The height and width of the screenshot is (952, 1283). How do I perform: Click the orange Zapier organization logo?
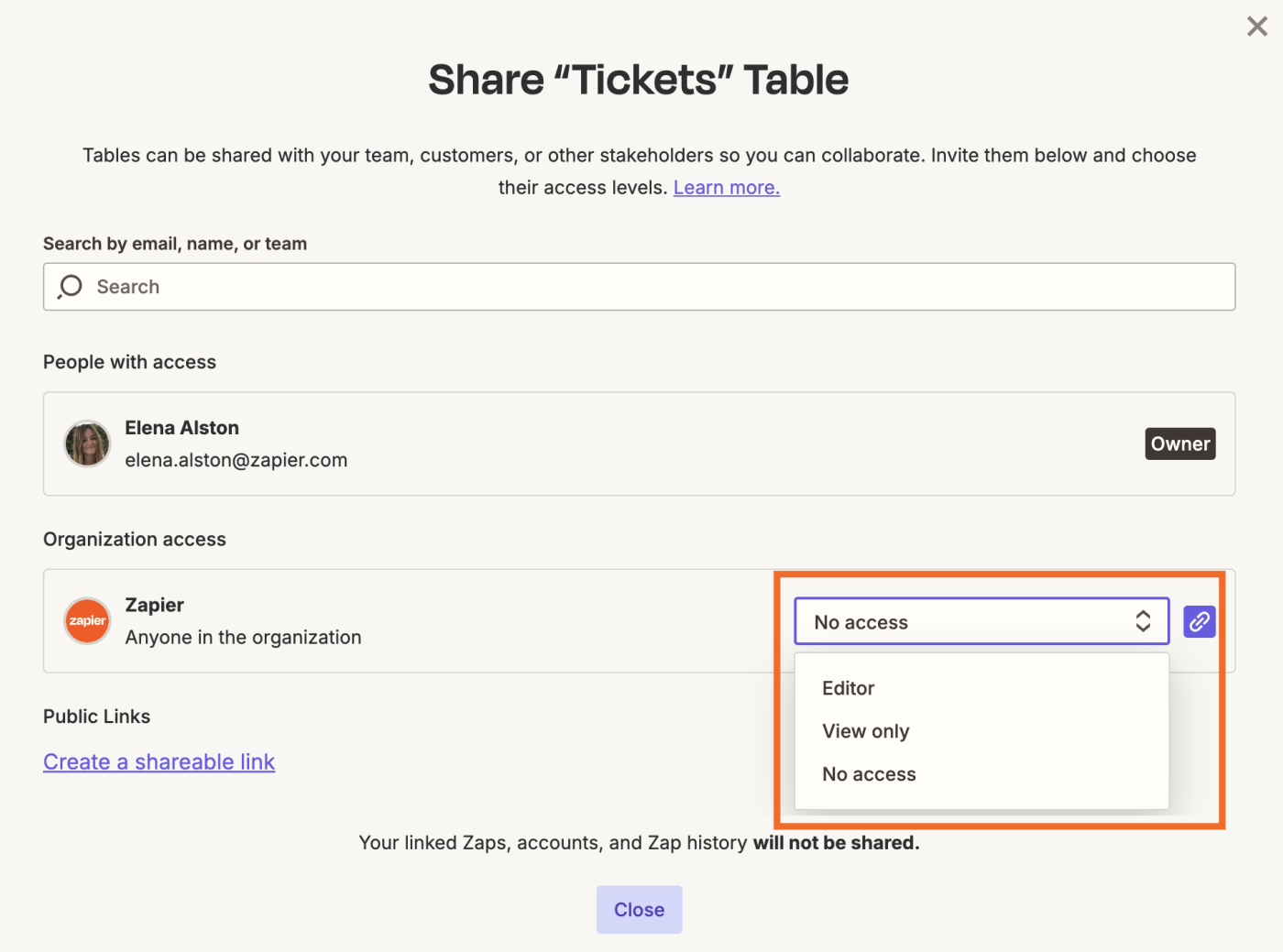[87, 621]
